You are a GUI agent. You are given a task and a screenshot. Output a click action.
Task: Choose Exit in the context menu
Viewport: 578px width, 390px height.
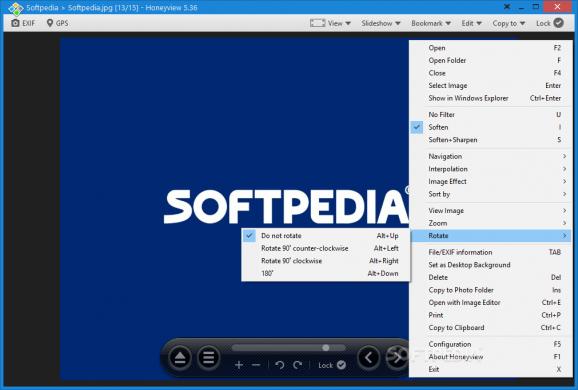click(x=491, y=369)
